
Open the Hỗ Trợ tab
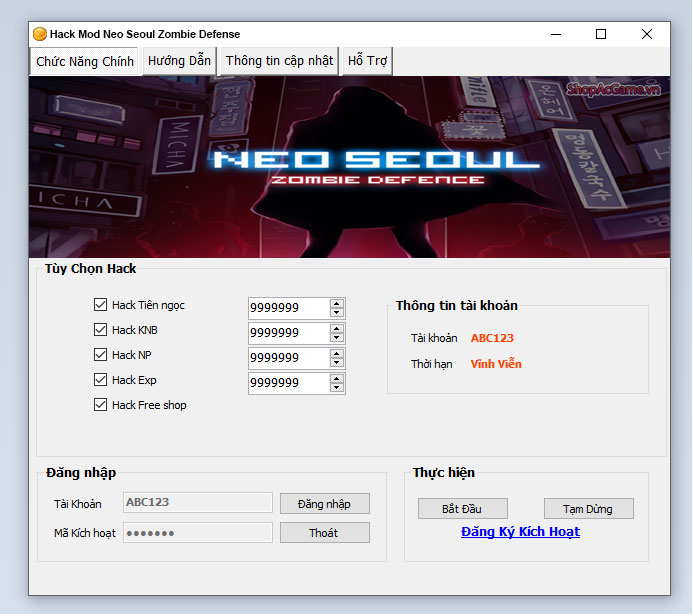point(367,61)
